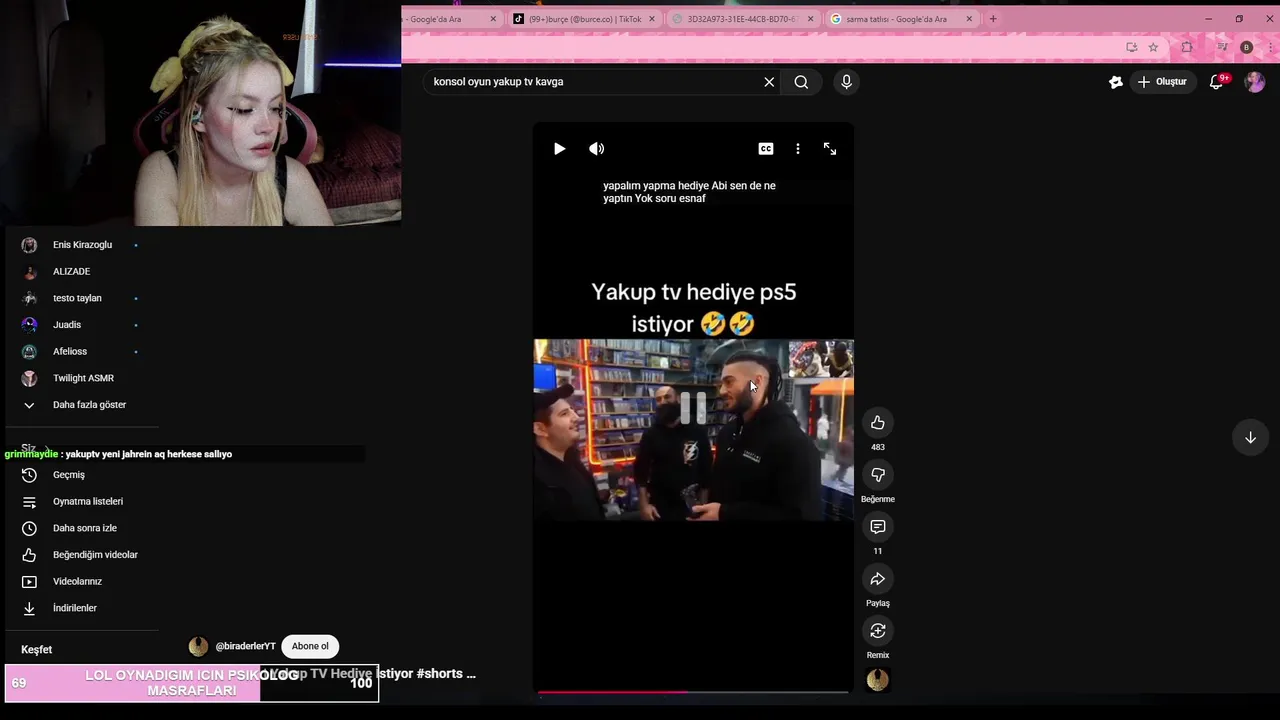Start voice search with microphone icon
Image resolution: width=1280 pixels, height=720 pixels.
[x=846, y=82]
